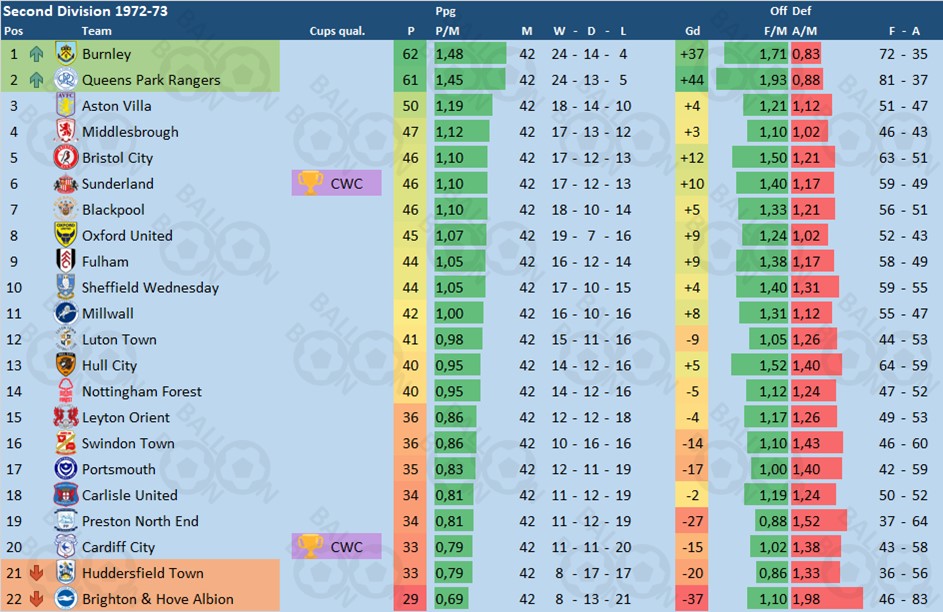
Task: Select the Team column header
Action: [96, 31]
